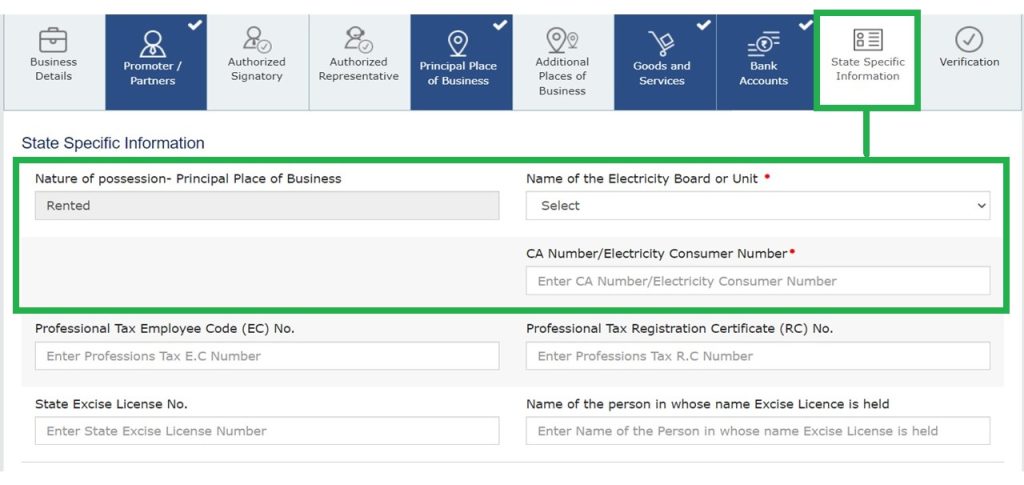Focus the CA Number/Electricity Consumer Number field
The image size is (1024, 485).
click(x=758, y=281)
